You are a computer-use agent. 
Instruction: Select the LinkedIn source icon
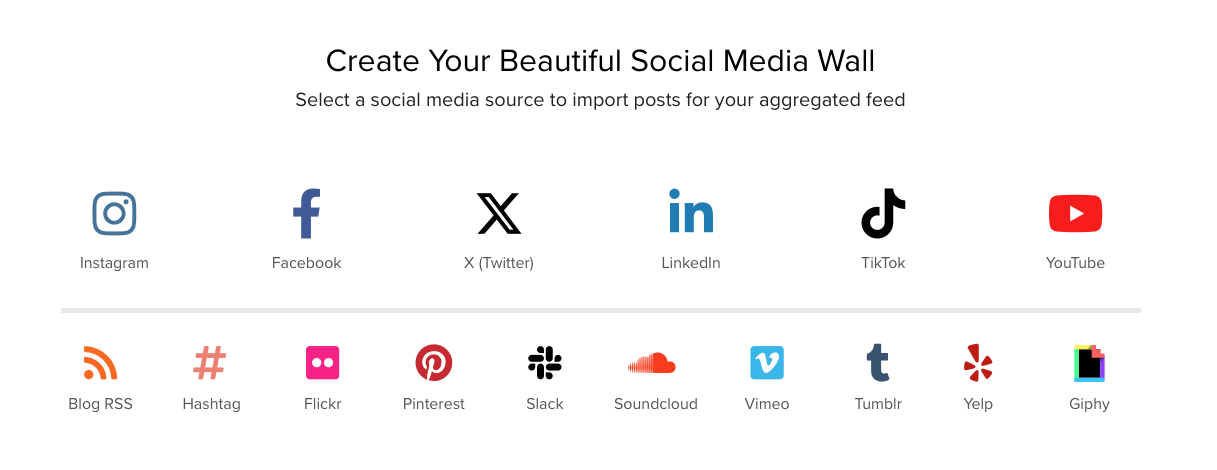tap(691, 211)
